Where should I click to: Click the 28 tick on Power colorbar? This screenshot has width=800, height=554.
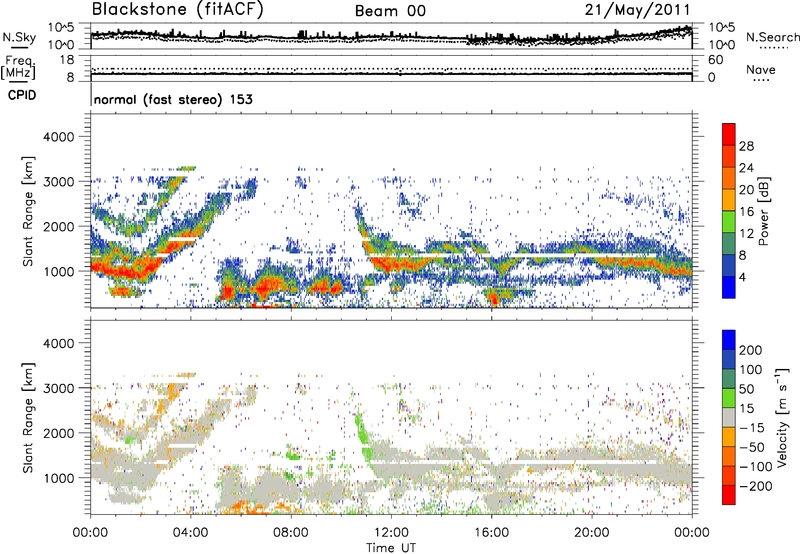pos(746,146)
